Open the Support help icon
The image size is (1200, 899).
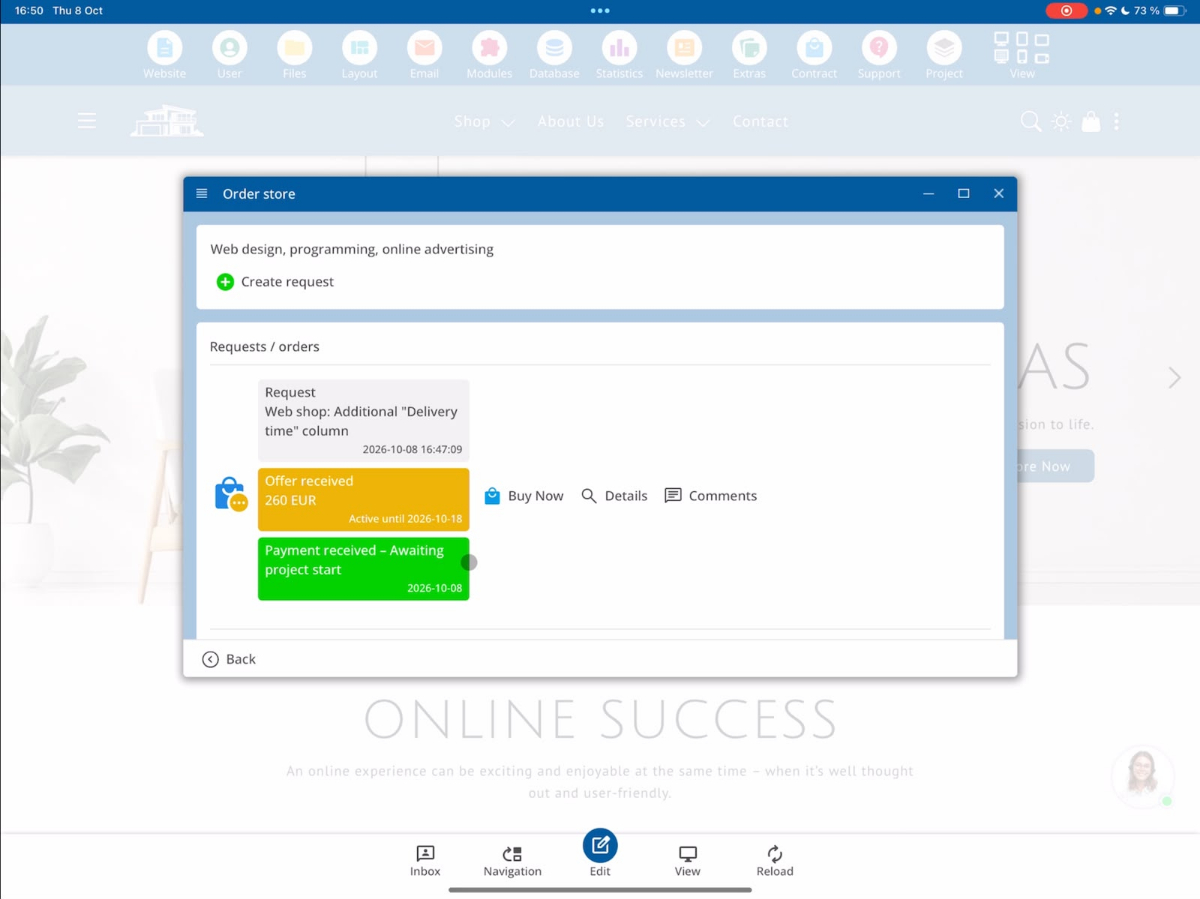click(x=879, y=48)
